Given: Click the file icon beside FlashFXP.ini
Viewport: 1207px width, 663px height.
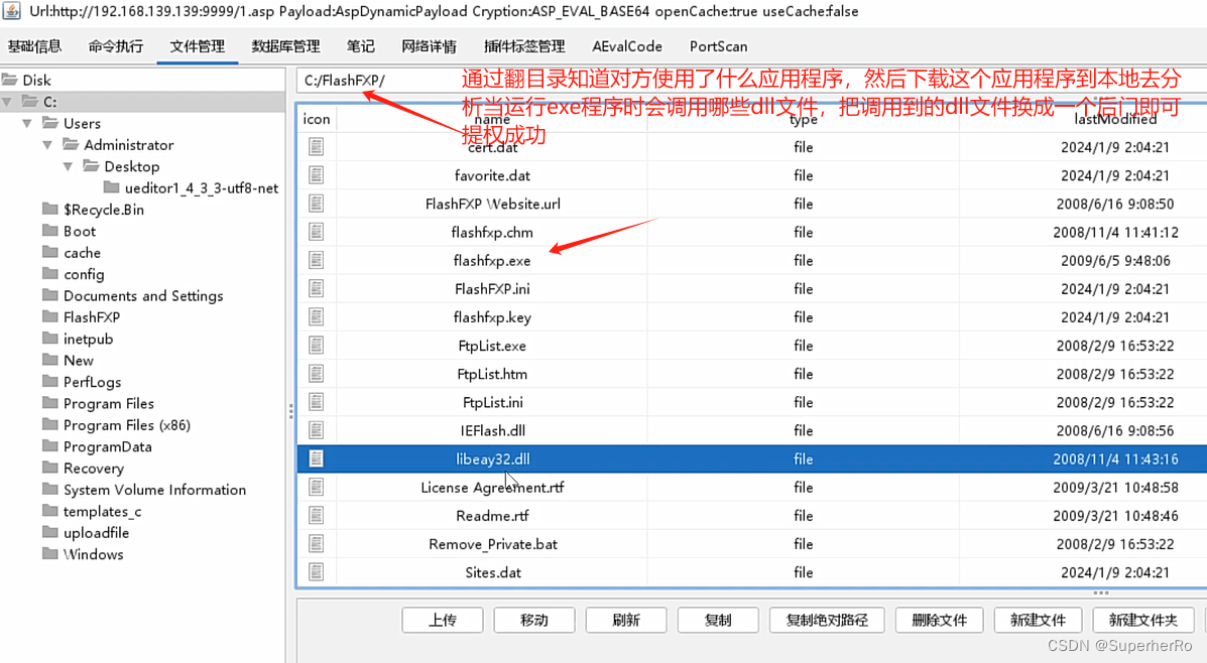Looking at the screenshot, I should tap(316, 289).
